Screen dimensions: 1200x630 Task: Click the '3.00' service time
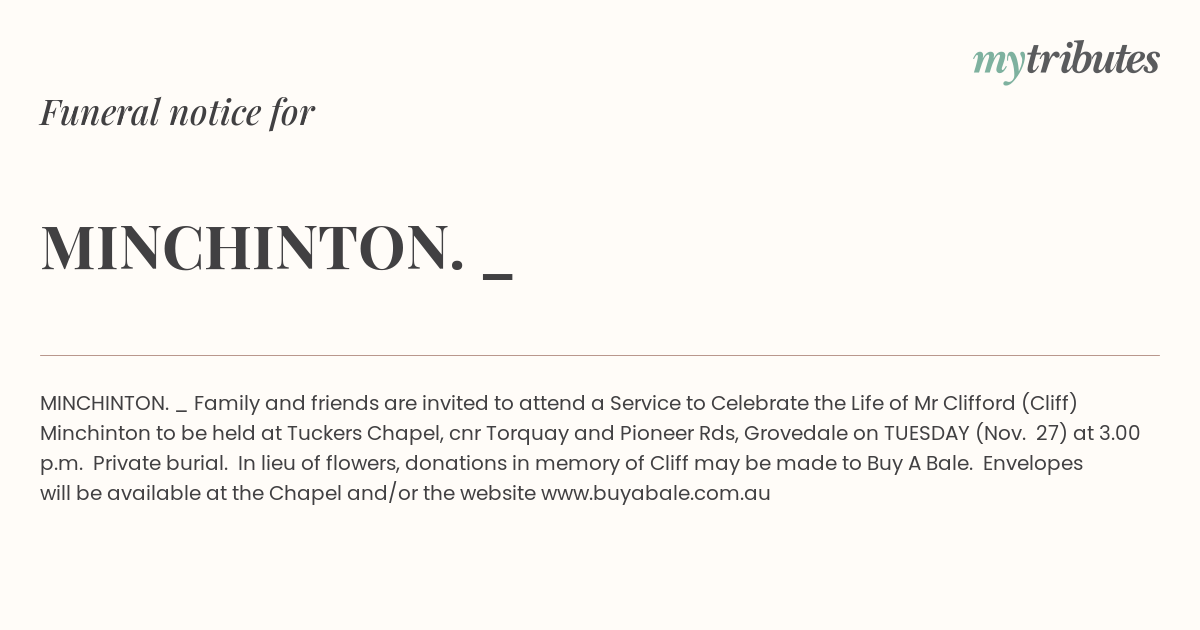point(1120,434)
